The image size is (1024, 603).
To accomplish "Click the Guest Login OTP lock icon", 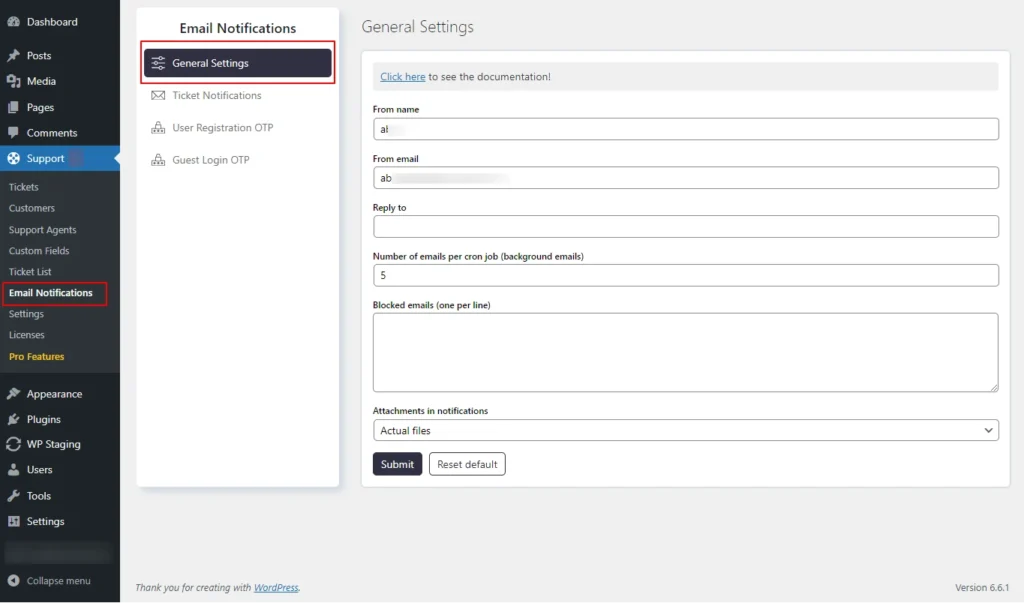I will pyautogui.click(x=160, y=159).
